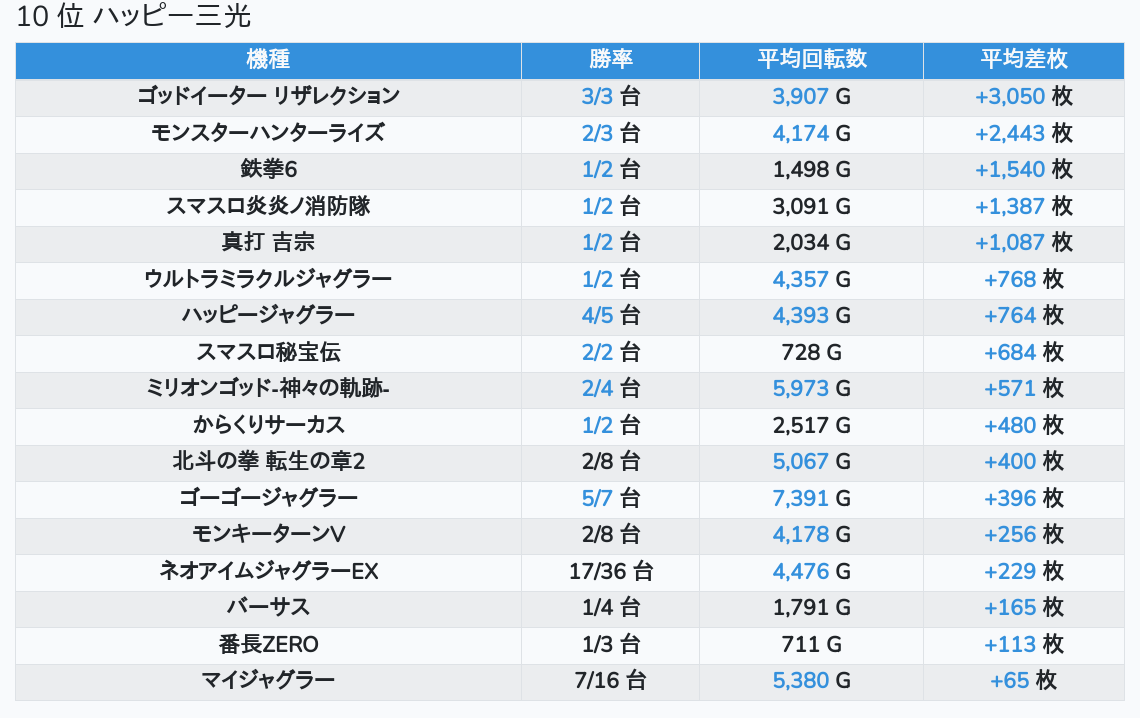Sort by the 勝率 column header
1140x718 pixels.
point(610,60)
